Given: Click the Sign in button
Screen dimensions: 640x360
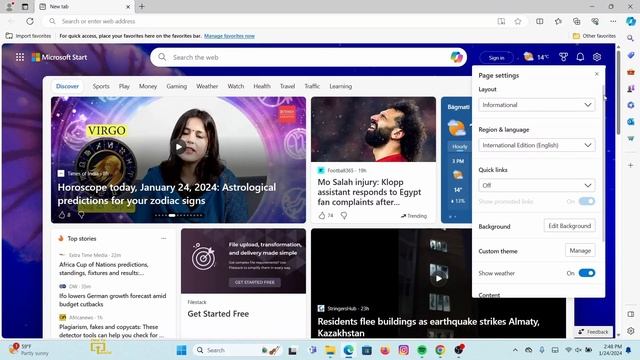Looking at the screenshot, I should point(496,58).
